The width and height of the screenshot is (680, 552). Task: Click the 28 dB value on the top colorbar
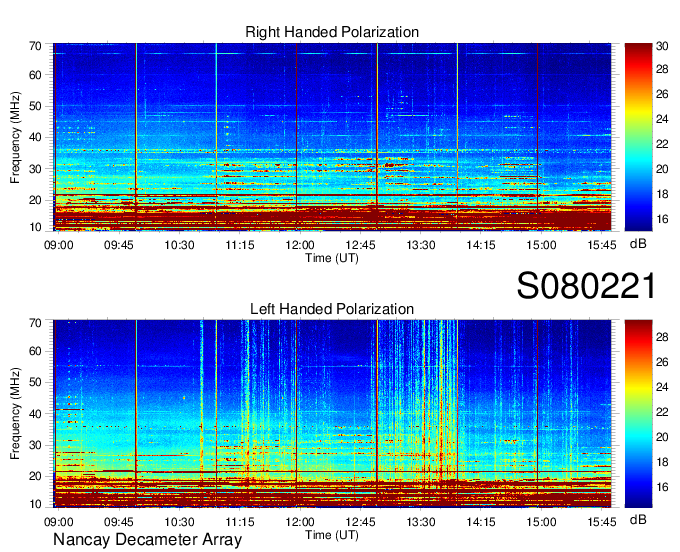coord(662,69)
